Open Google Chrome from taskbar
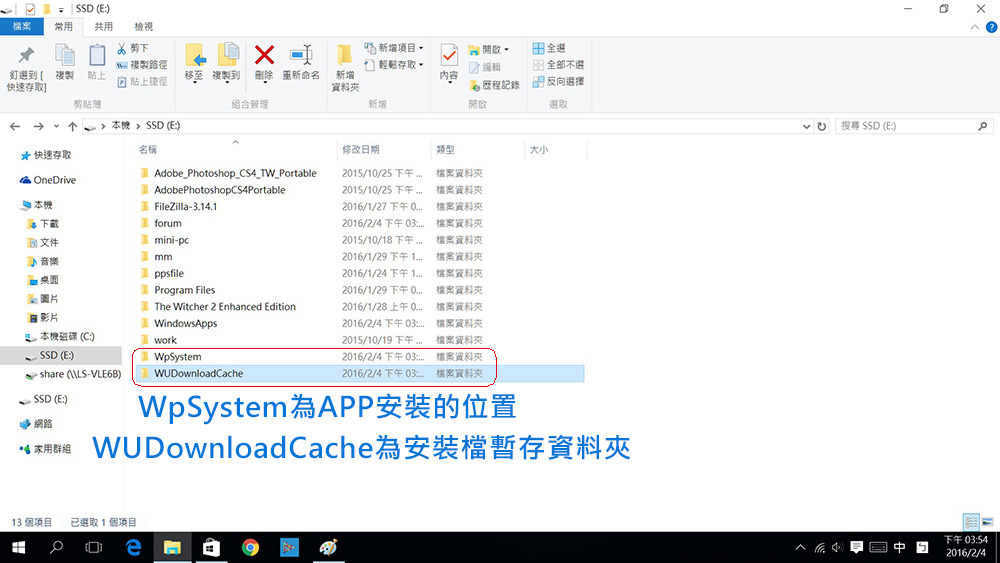 click(250, 547)
